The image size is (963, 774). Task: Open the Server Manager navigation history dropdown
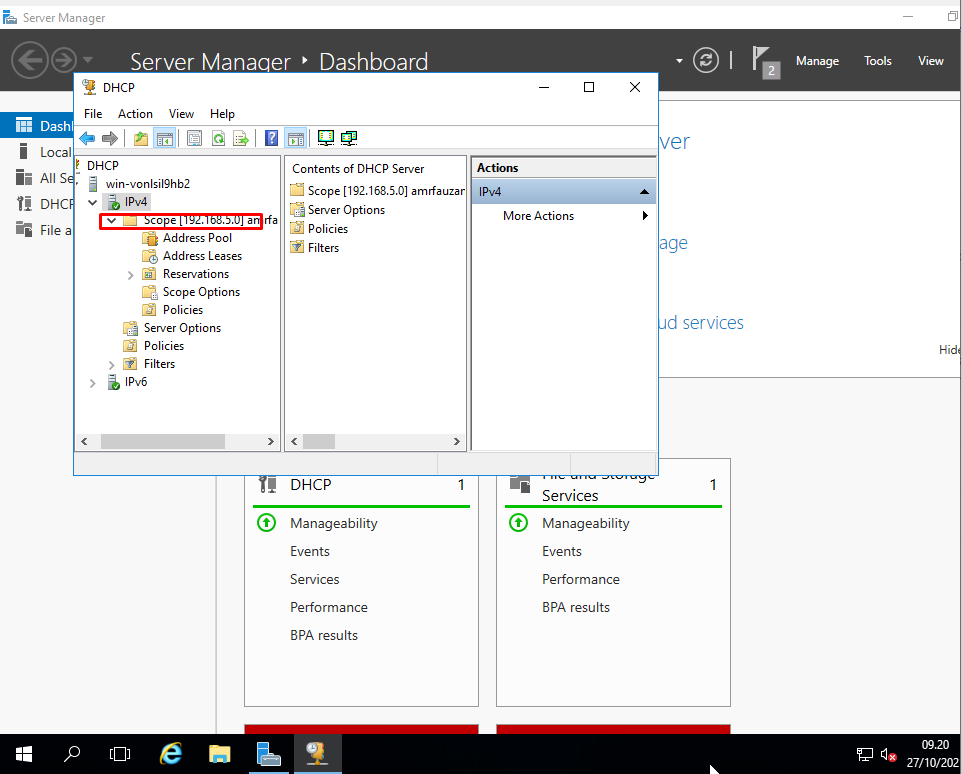[88, 60]
